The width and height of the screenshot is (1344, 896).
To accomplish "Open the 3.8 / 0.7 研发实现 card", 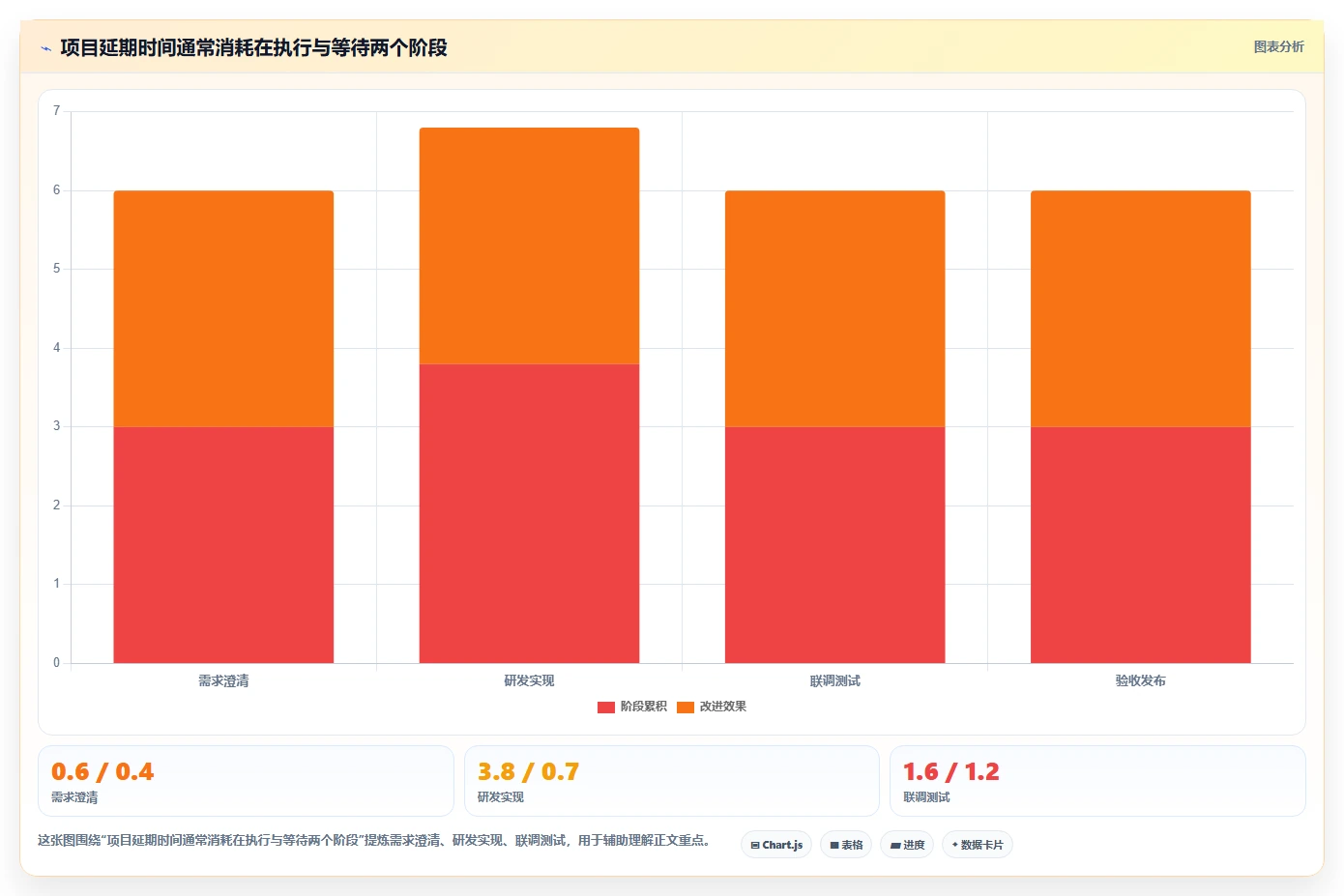I will pyautogui.click(x=672, y=781).
